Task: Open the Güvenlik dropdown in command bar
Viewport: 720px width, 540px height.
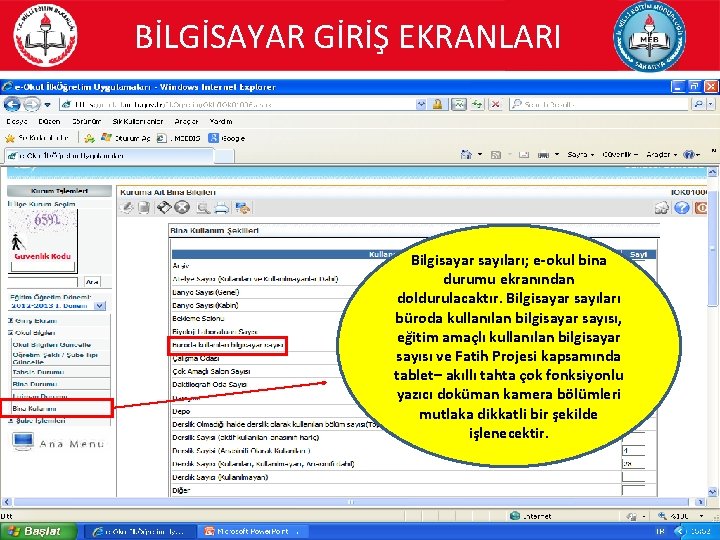Action: pyautogui.click(x=620, y=155)
